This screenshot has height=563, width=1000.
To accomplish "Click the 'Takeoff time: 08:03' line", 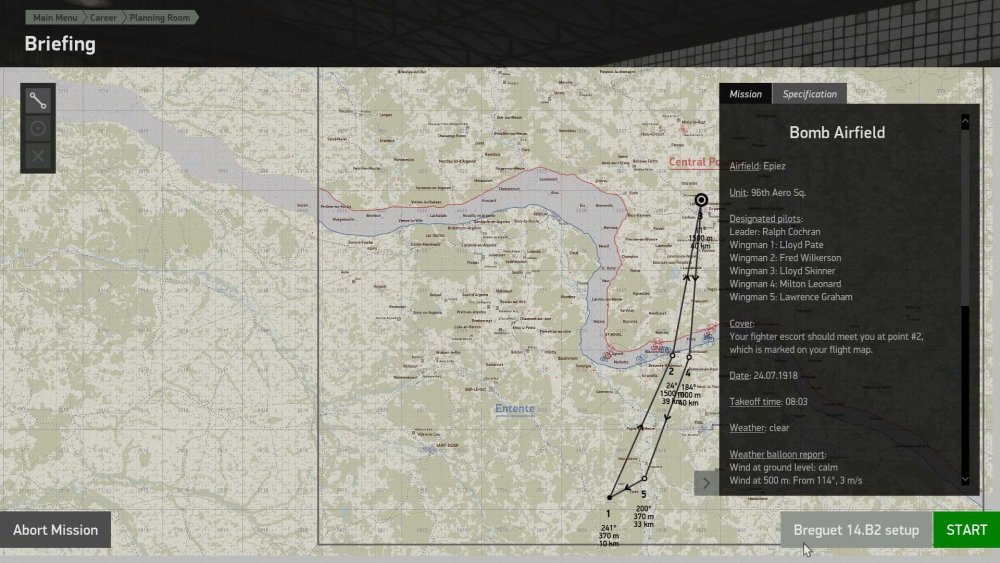I will point(768,402).
